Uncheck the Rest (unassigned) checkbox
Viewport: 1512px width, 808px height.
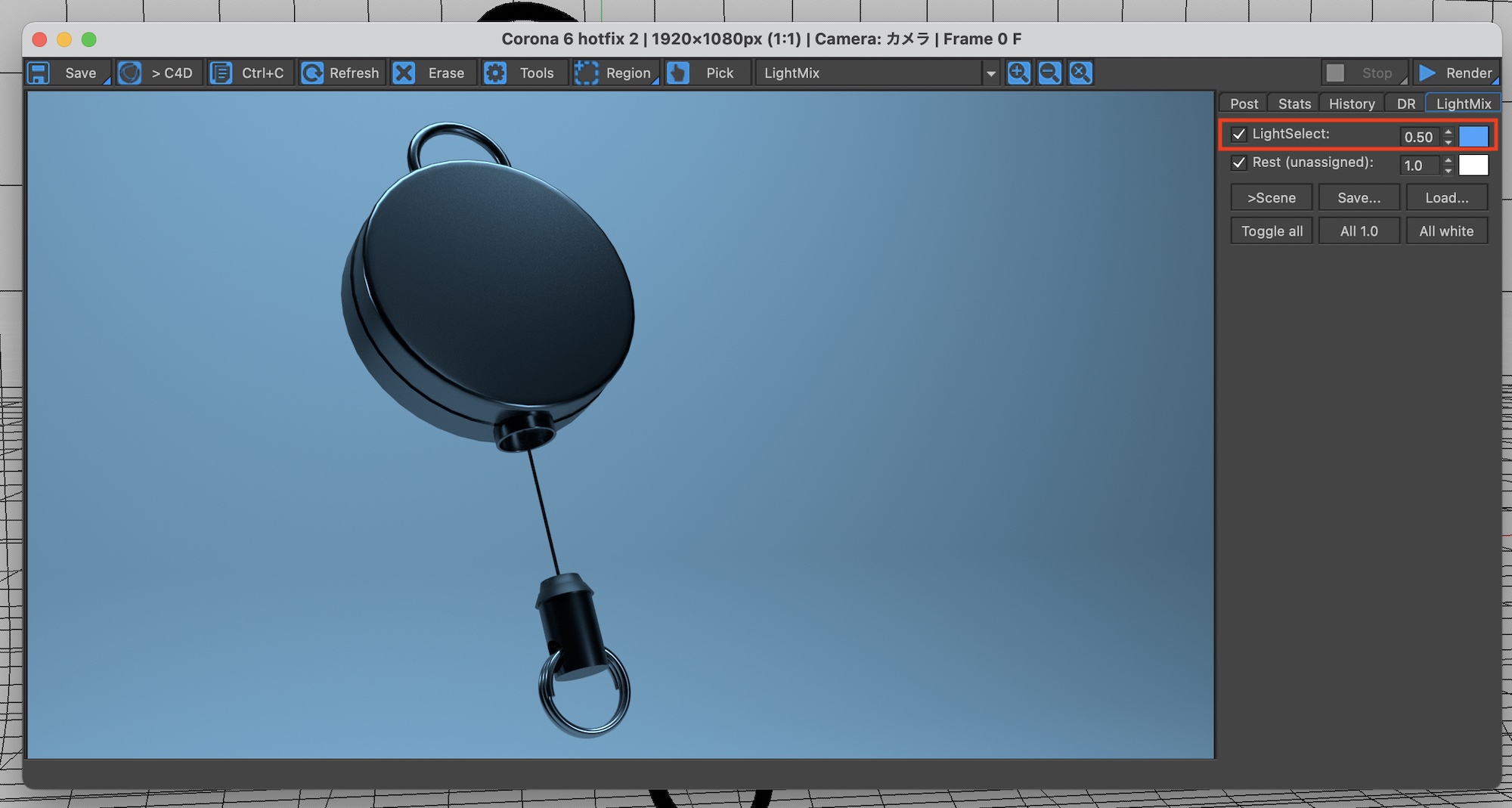click(1238, 163)
